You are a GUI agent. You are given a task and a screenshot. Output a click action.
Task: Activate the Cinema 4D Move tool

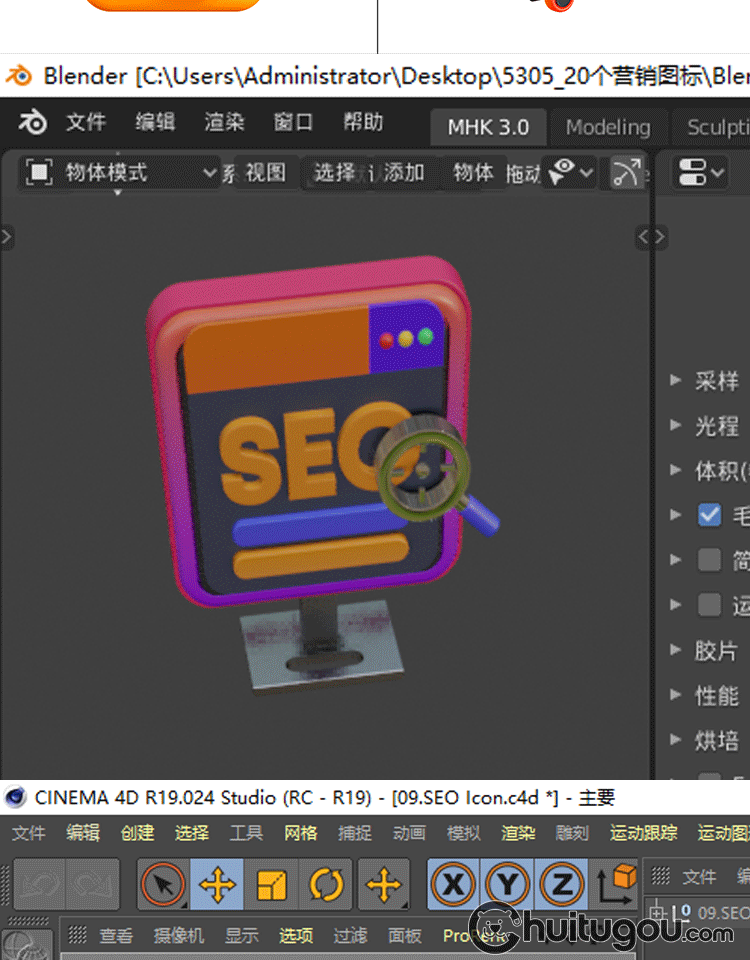click(217, 884)
